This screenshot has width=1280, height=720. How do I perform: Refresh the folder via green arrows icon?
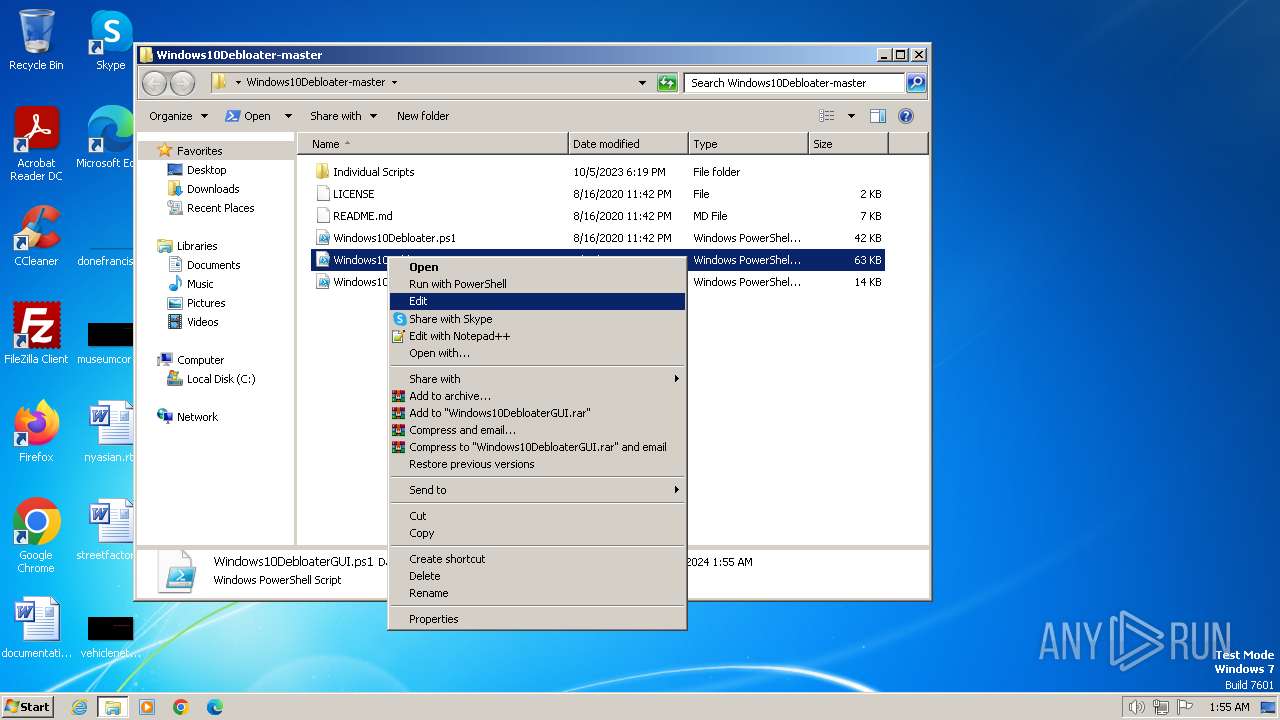(x=667, y=83)
